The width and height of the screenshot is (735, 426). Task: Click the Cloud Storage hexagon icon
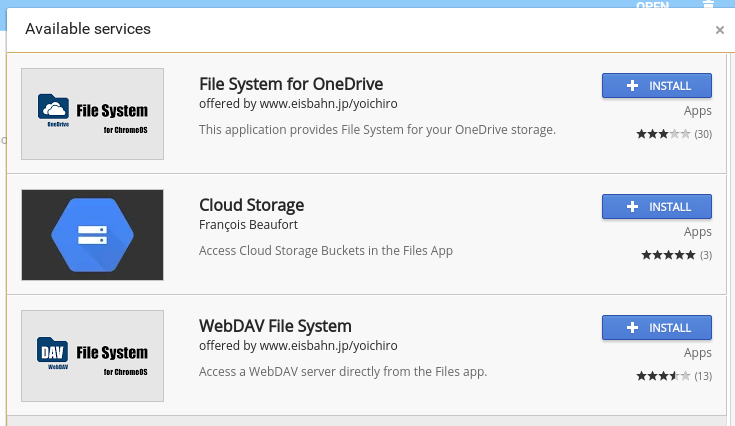click(92, 234)
